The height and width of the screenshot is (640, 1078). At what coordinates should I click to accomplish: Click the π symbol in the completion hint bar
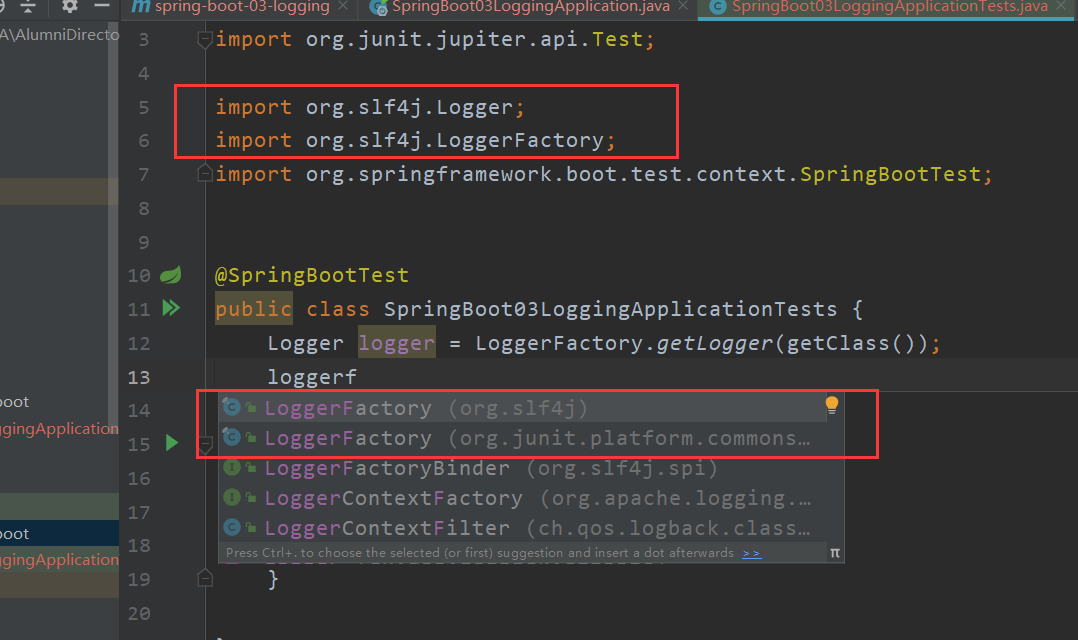click(836, 551)
